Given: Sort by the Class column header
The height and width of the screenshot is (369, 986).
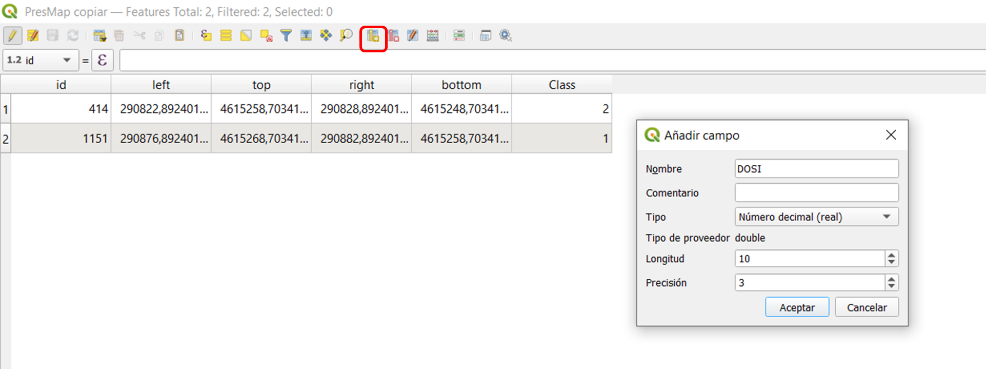Looking at the screenshot, I should [562, 85].
